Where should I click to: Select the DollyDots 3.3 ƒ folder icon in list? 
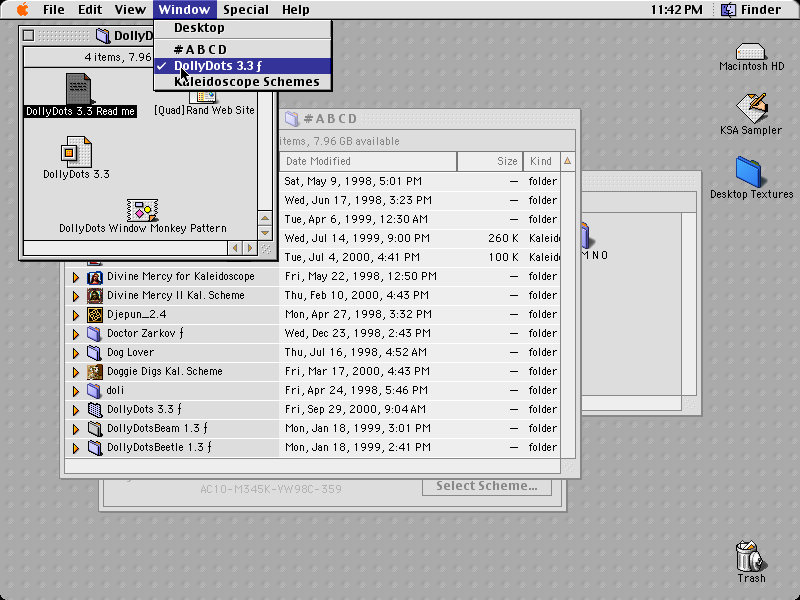tap(94, 410)
